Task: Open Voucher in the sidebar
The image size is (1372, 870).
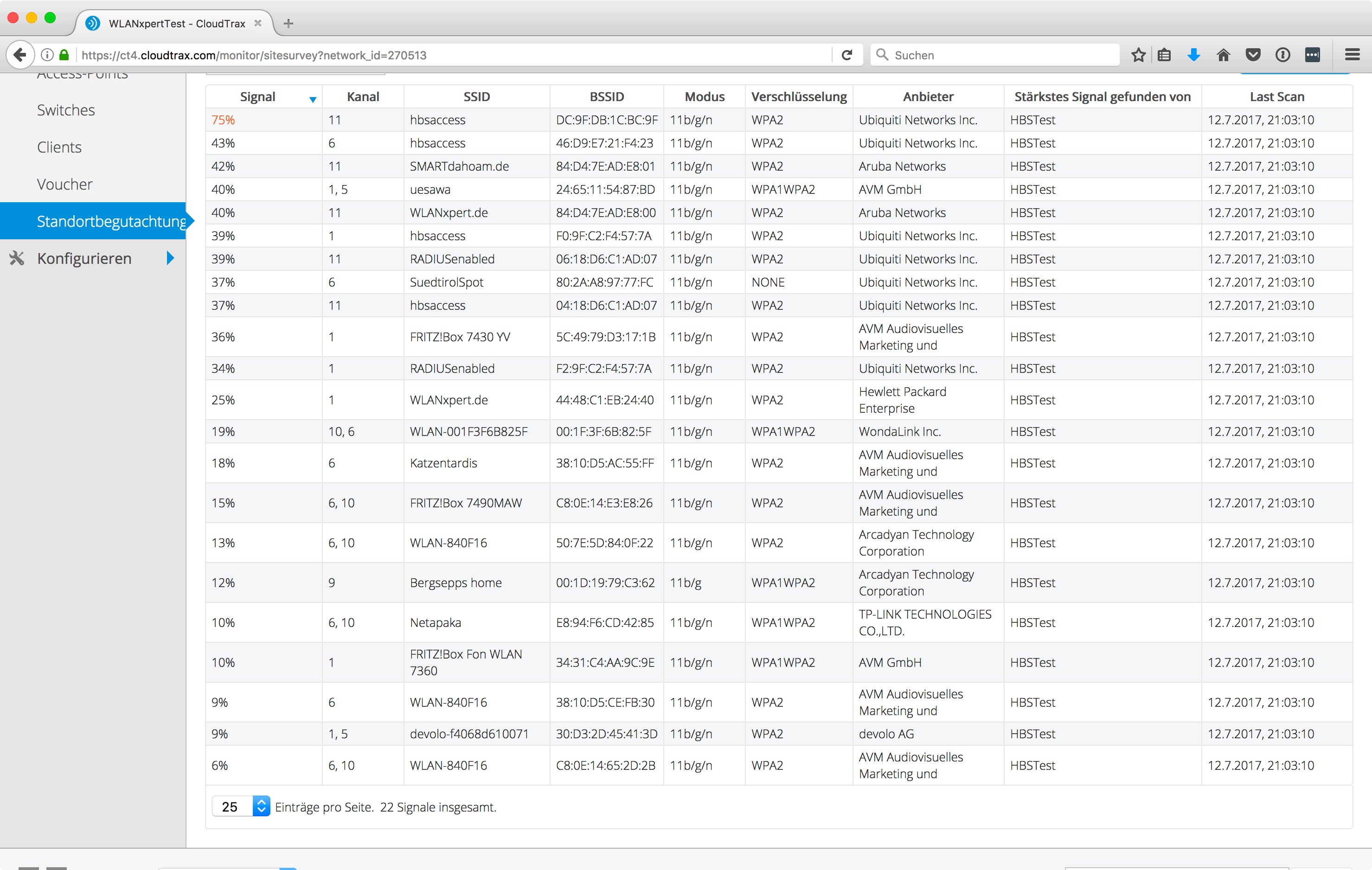Action: click(64, 184)
